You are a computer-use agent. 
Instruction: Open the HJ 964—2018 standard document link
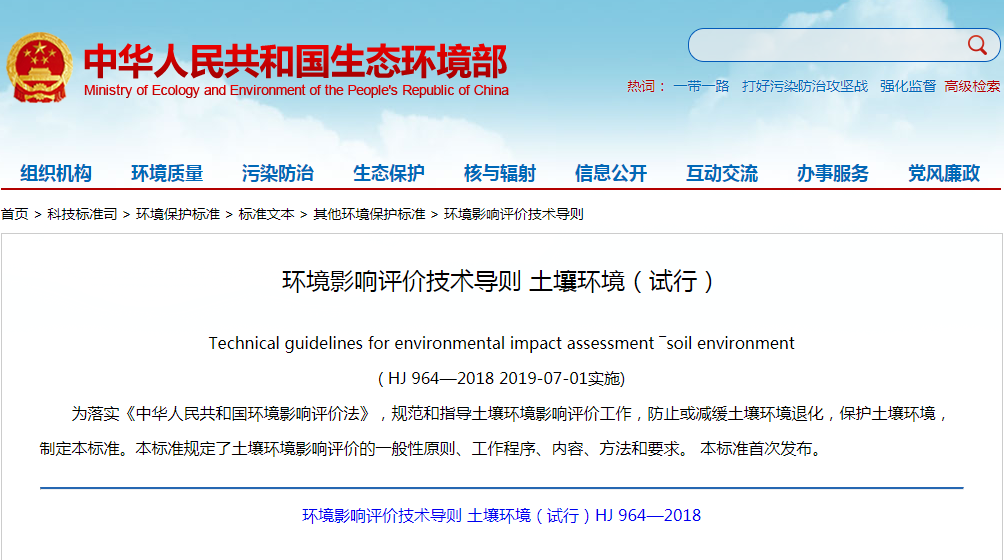click(501, 516)
